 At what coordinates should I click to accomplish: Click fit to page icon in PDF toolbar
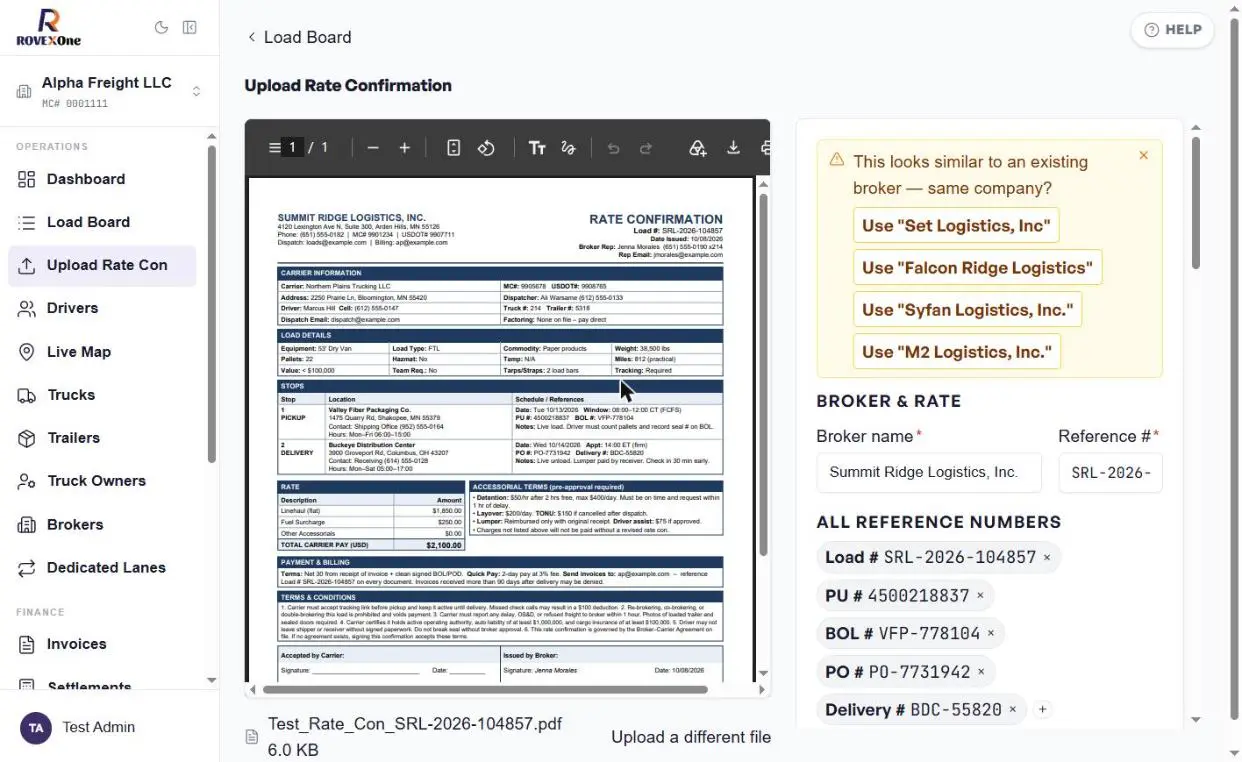[x=453, y=148]
